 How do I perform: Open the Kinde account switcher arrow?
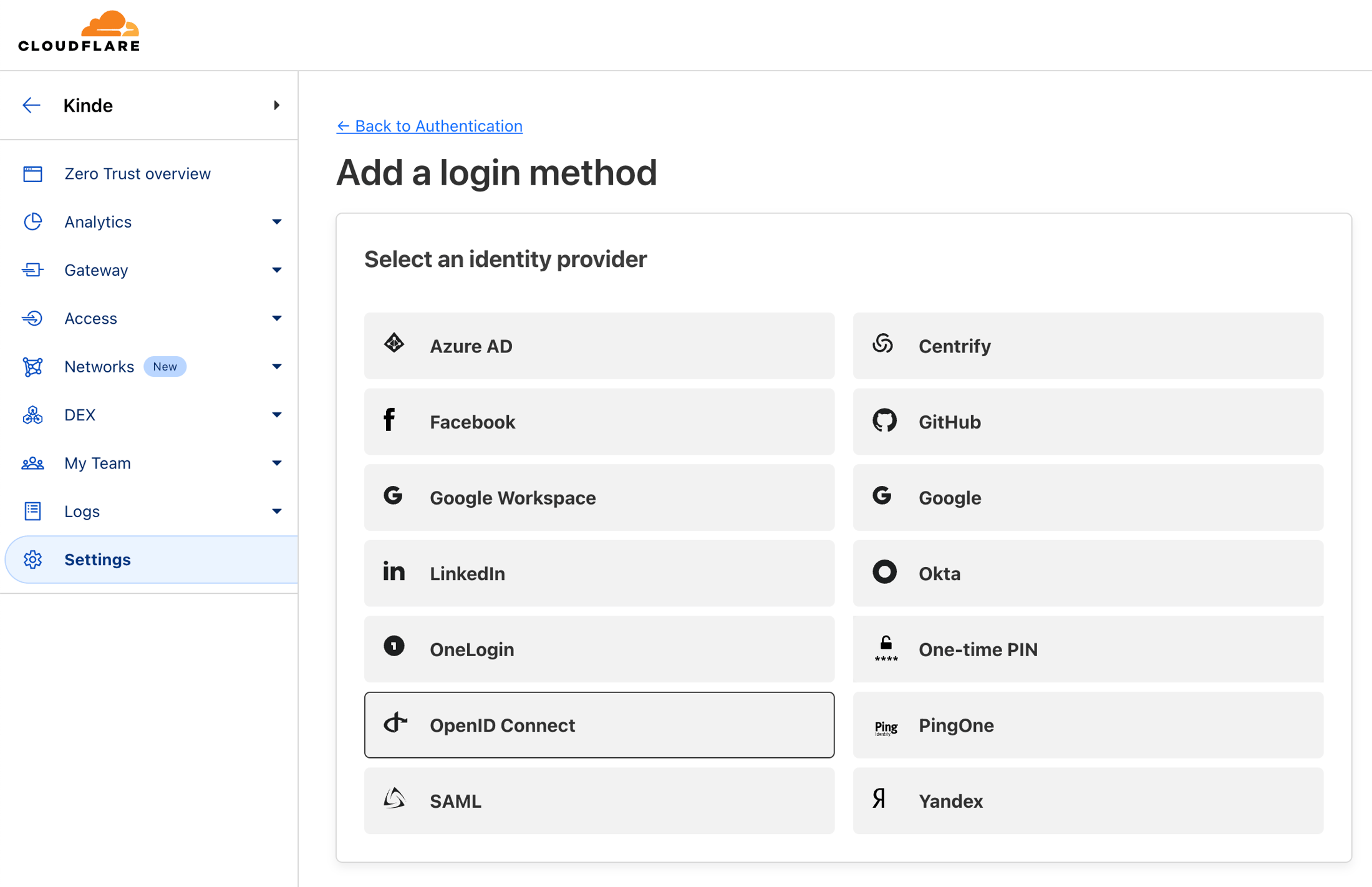276,105
